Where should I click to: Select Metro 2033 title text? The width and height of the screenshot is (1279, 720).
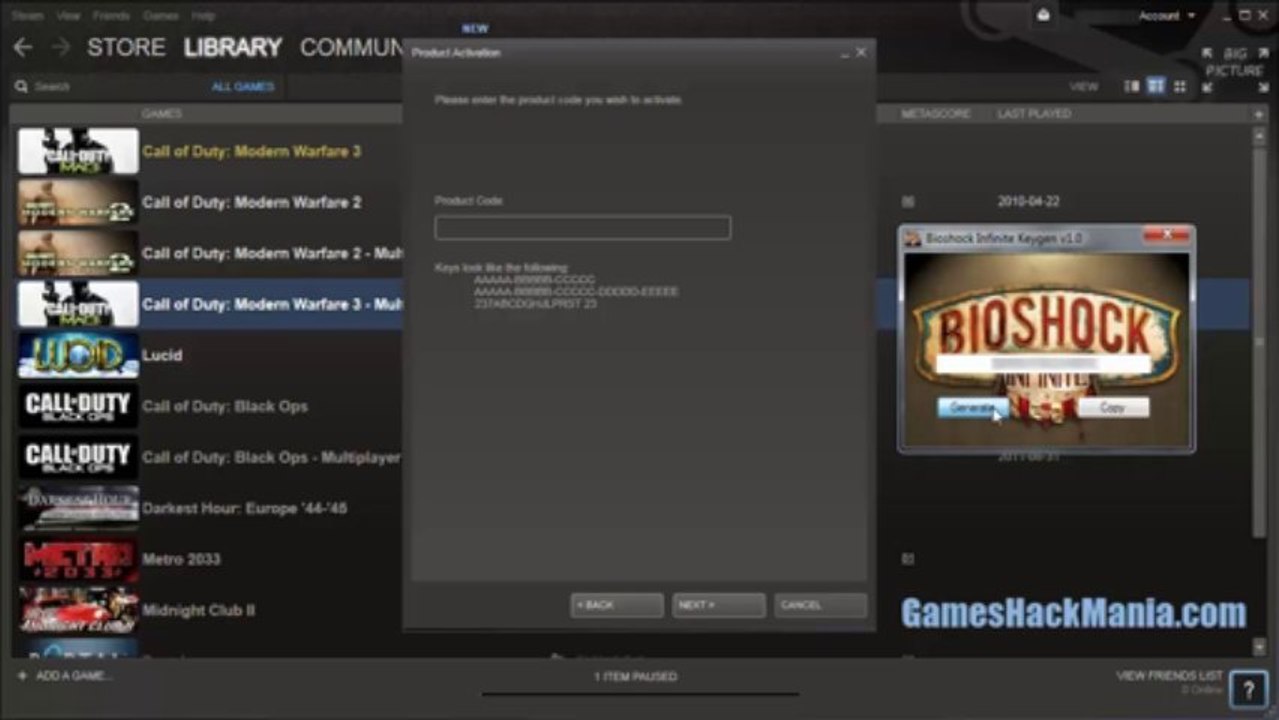181,559
